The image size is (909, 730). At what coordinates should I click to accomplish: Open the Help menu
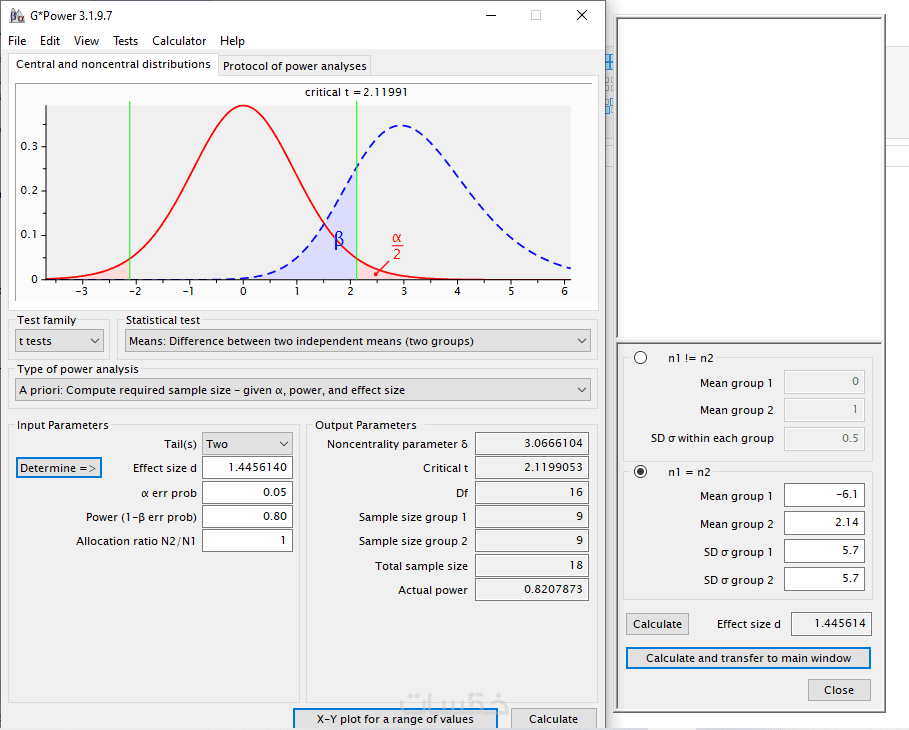[232, 41]
